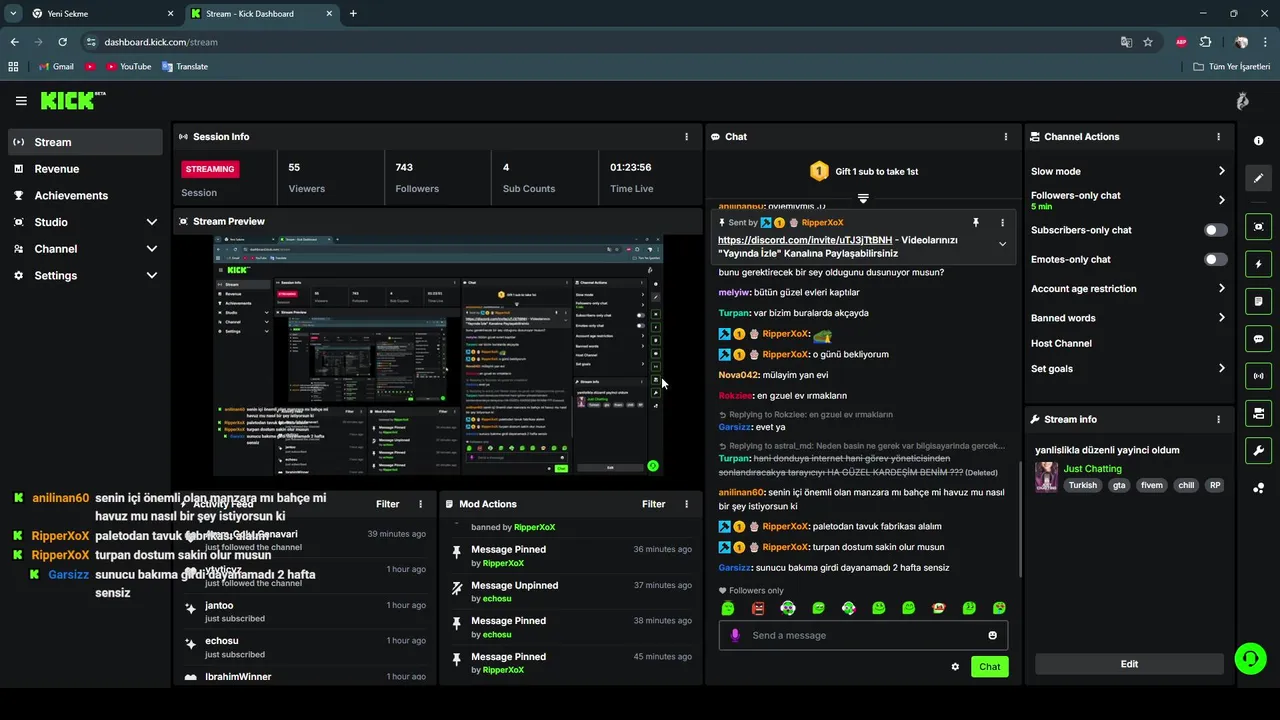Open Account age restriction options
Viewport: 1280px width, 720px height.
(1128, 289)
